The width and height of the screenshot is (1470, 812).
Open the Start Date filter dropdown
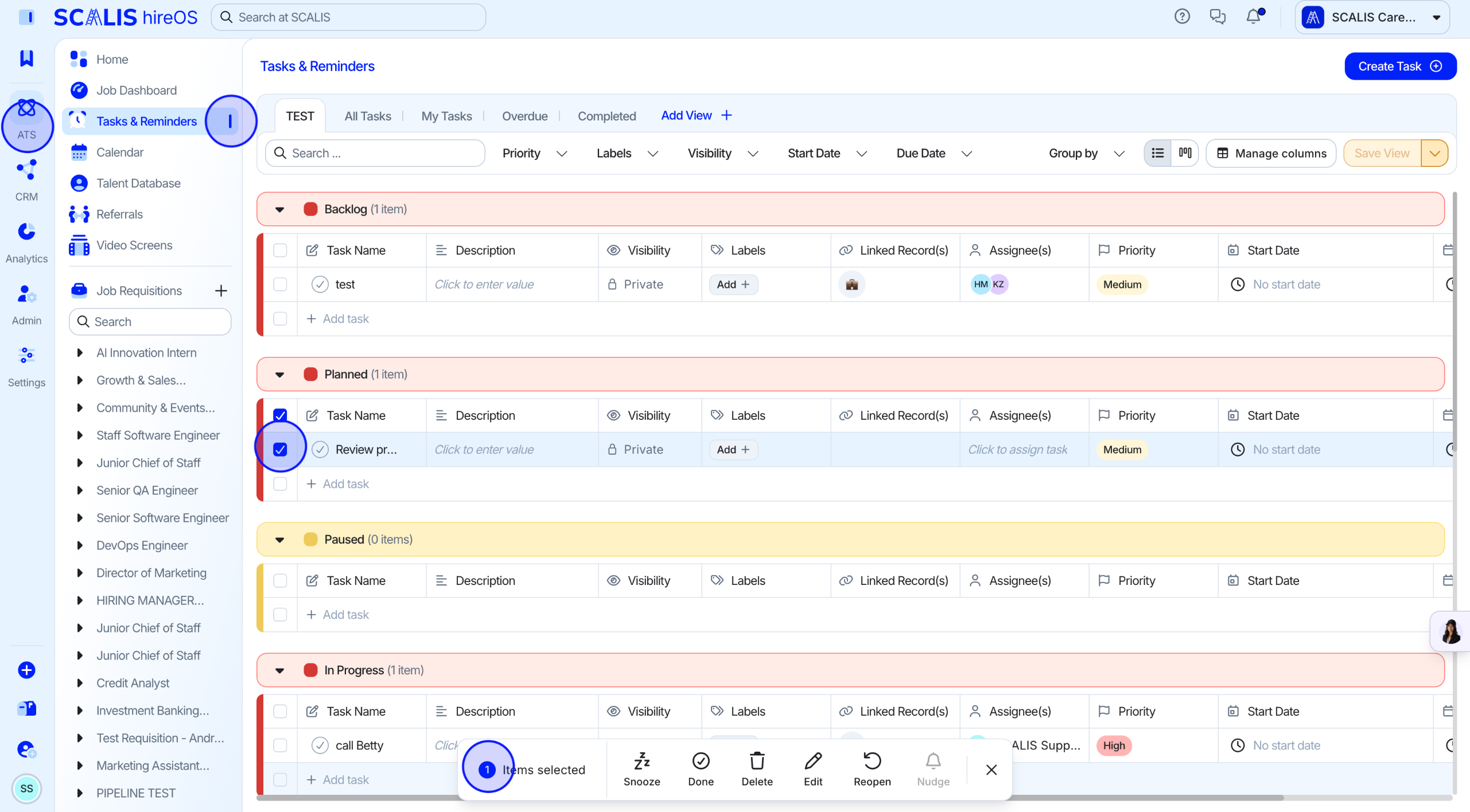[826, 153]
